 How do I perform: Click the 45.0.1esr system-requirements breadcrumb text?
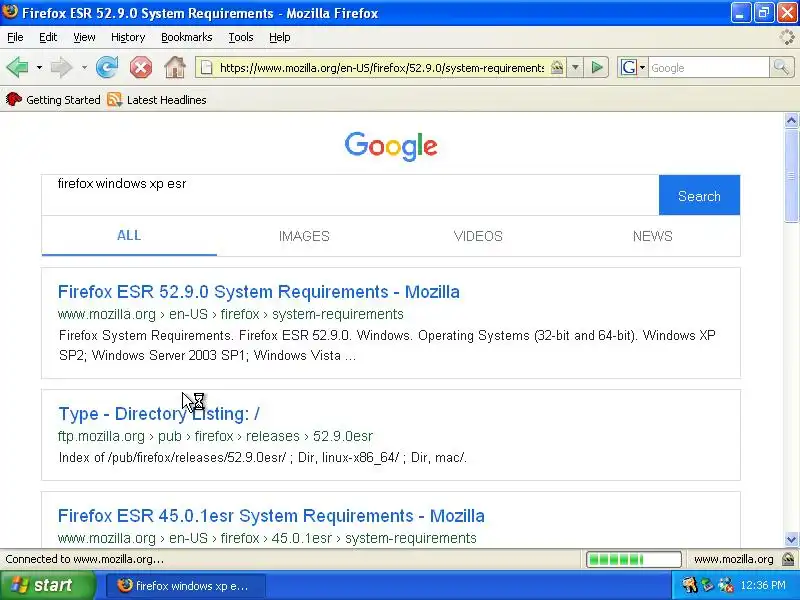(x=374, y=538)
